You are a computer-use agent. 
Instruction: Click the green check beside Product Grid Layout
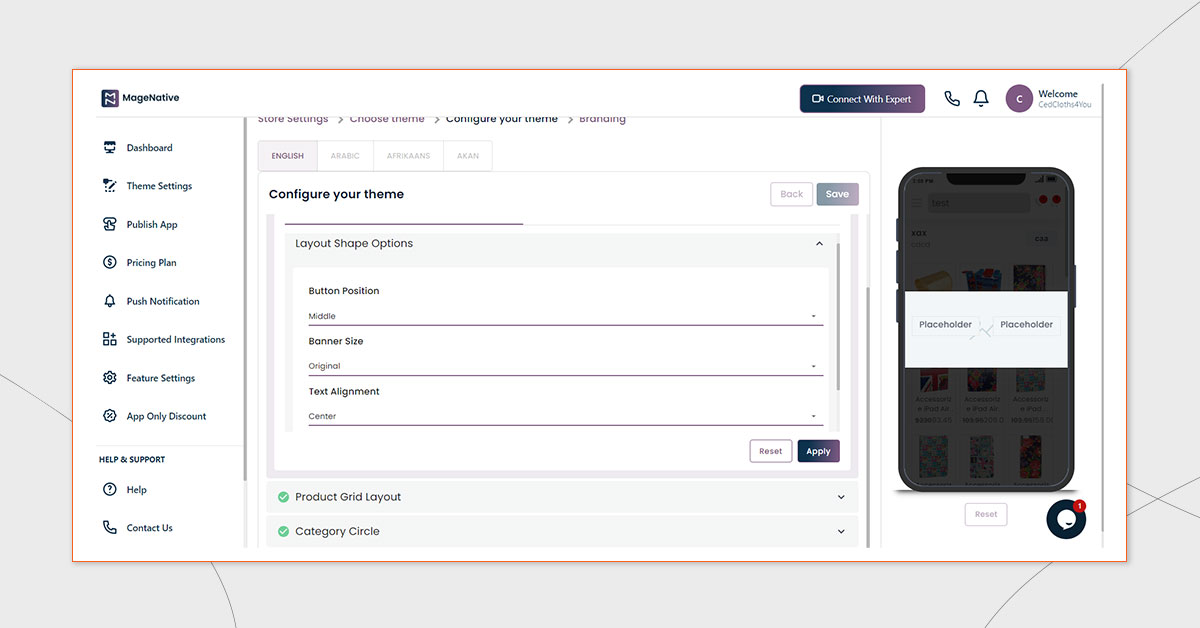pos(283,497)
